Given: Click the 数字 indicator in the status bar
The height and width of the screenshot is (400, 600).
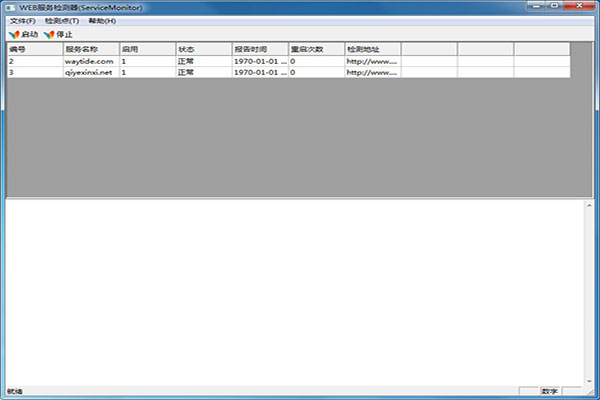Looking at the screenshot, I should 549,391.
